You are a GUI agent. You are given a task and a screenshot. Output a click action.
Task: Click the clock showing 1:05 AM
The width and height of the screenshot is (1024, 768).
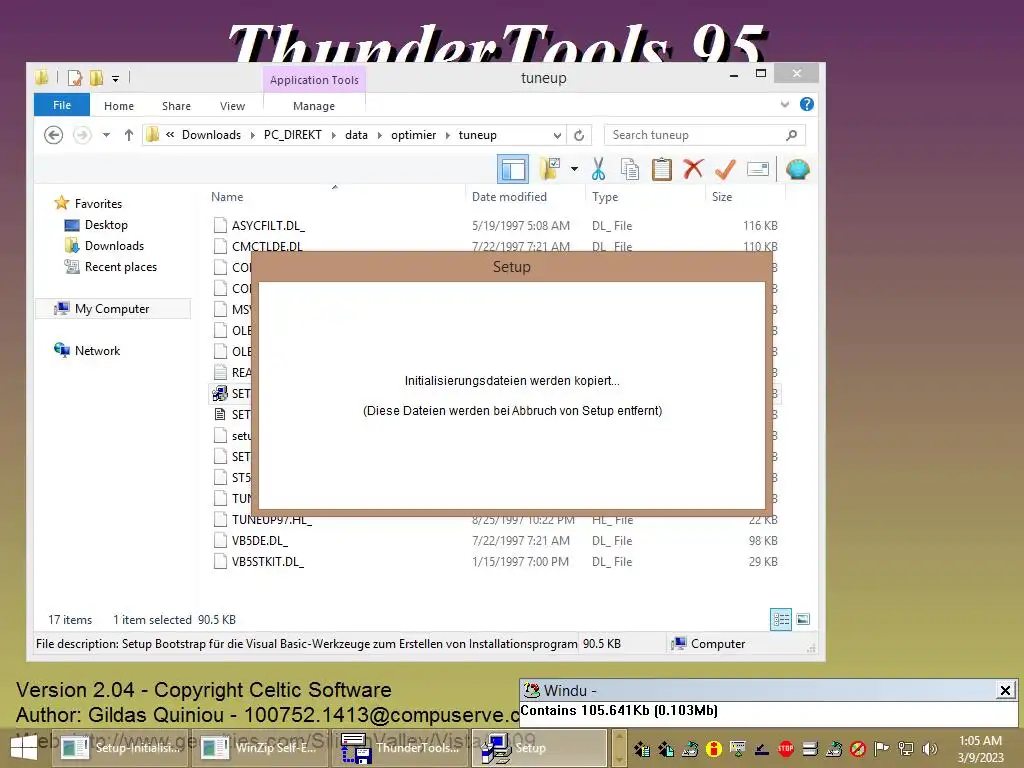point(980,741)
